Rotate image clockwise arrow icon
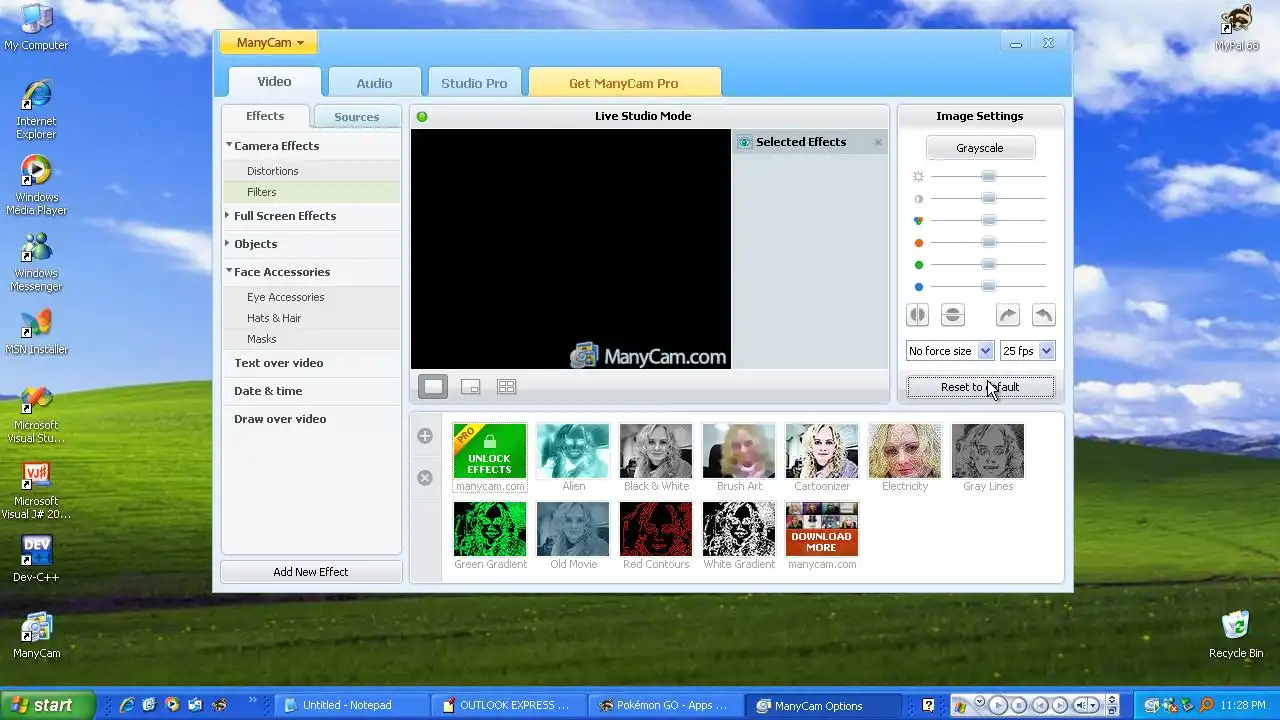This screenshot has height=720, width=1280. 1007,315
